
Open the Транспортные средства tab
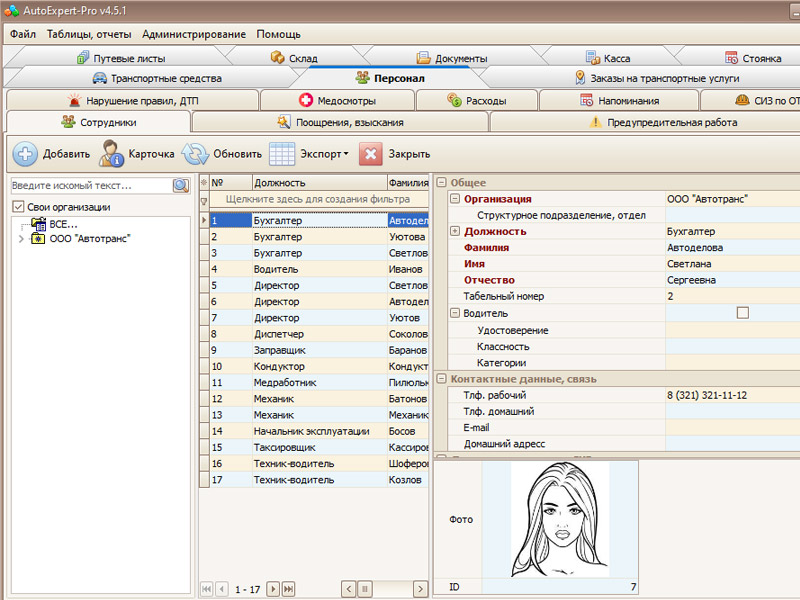[157, 79]
